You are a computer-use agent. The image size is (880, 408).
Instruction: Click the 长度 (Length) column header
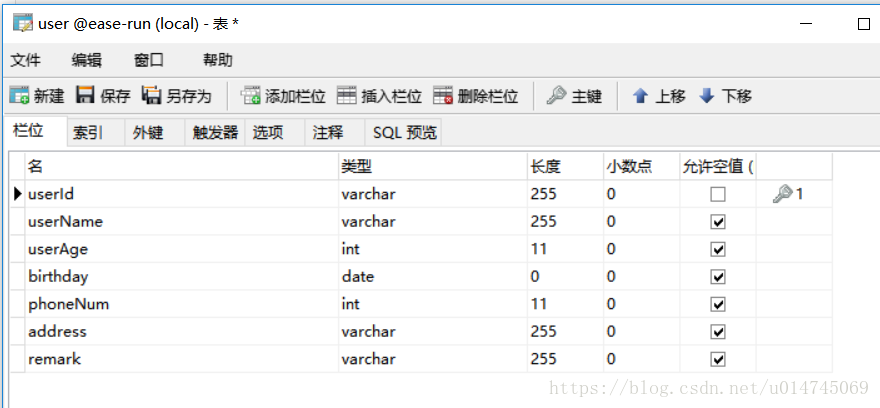pyautogui.click(x=565, y=166)
